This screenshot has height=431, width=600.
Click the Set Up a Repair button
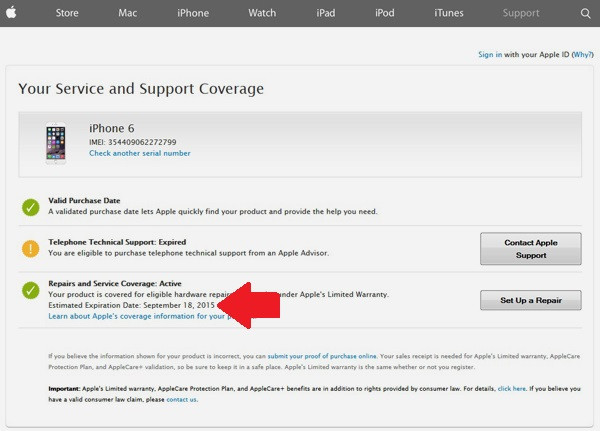tap(531, 300)
